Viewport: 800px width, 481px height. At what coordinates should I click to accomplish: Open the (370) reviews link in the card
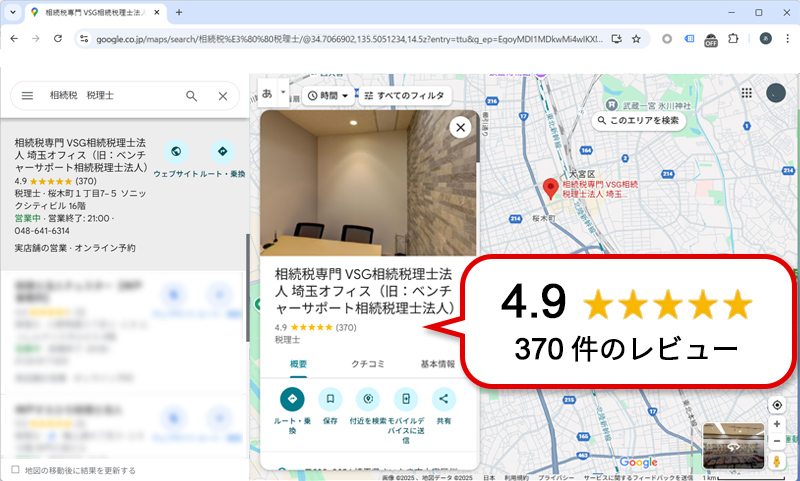346,327
